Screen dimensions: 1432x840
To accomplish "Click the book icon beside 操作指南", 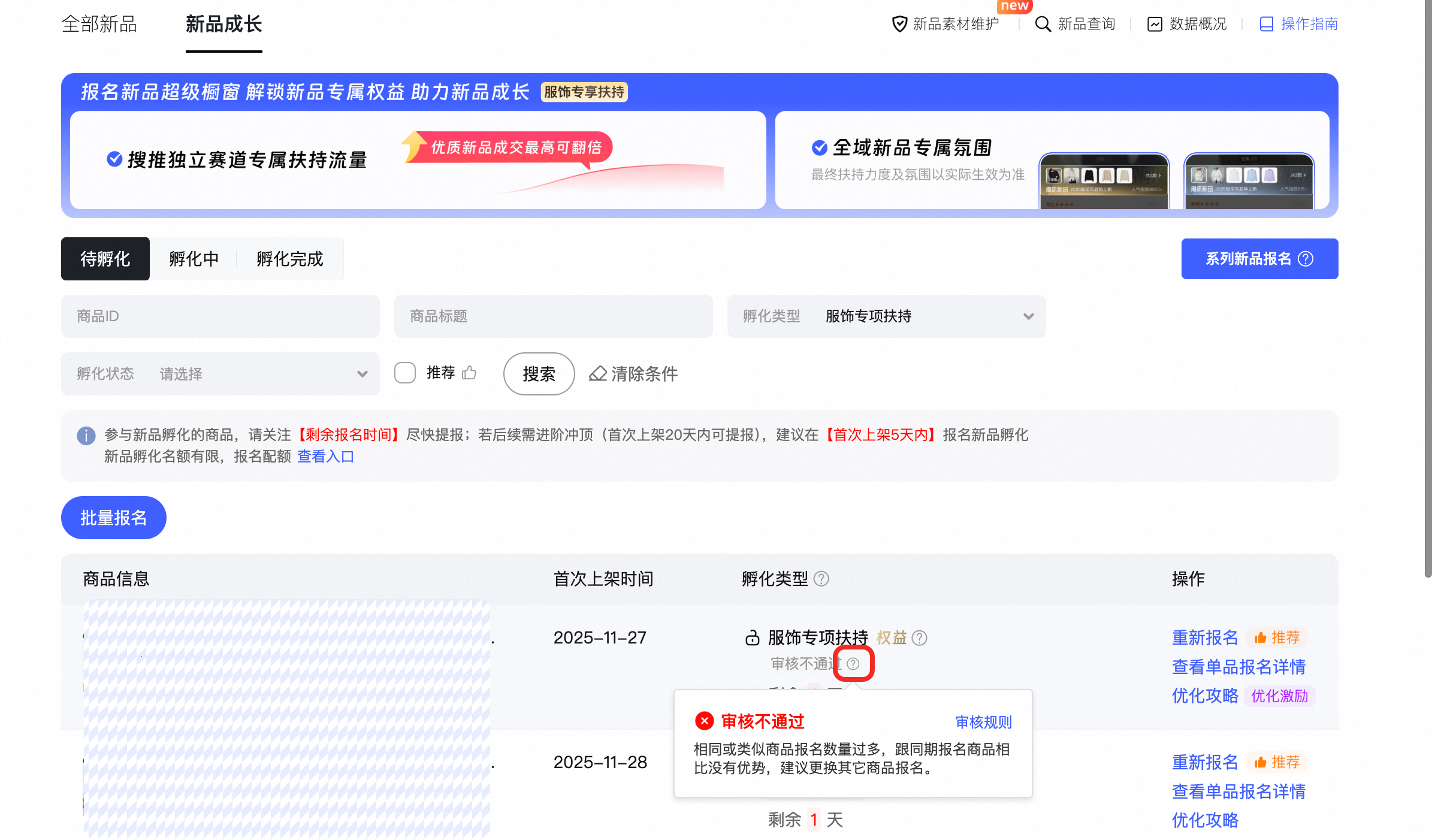I will (x=1266, y=24).
